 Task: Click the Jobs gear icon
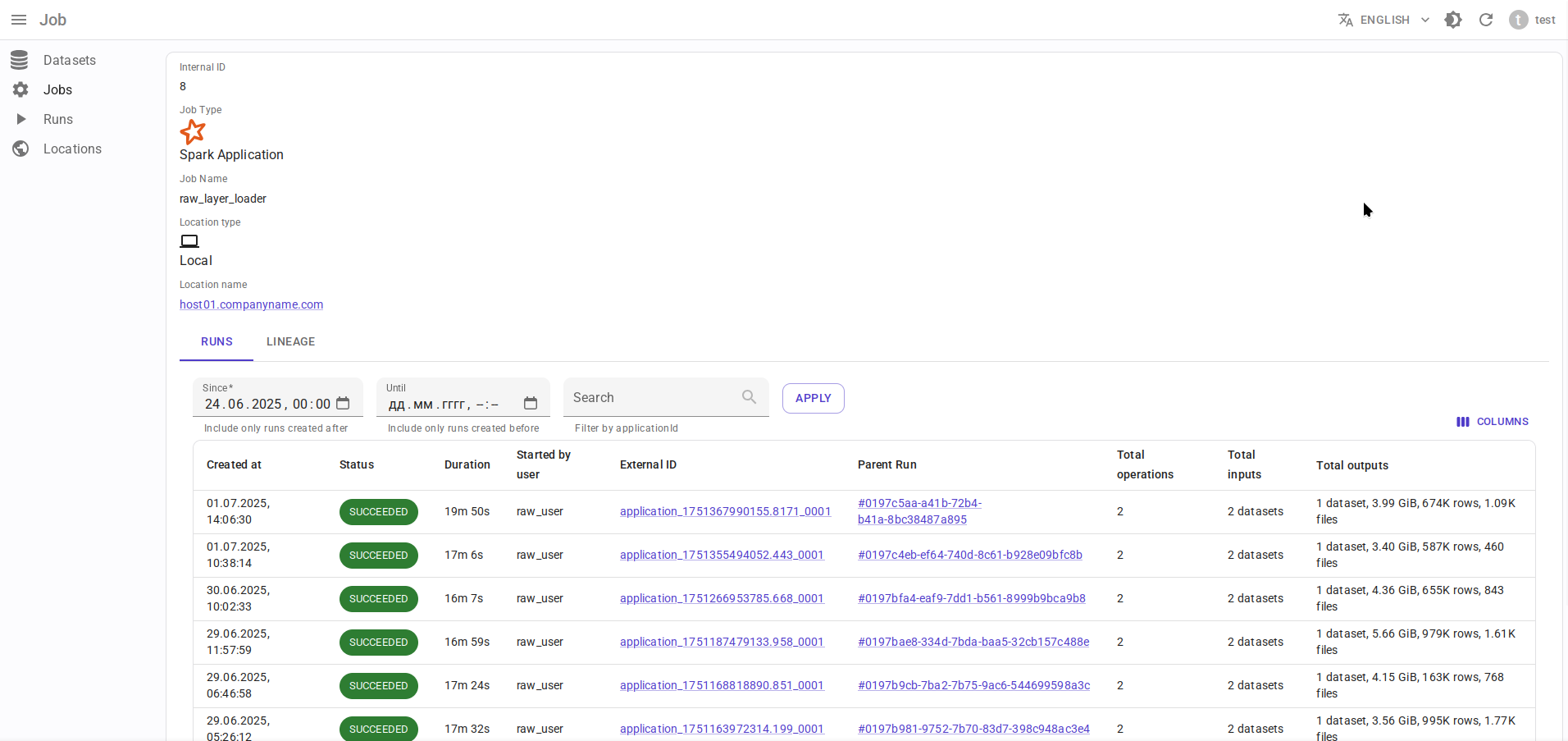pos(21,89)
